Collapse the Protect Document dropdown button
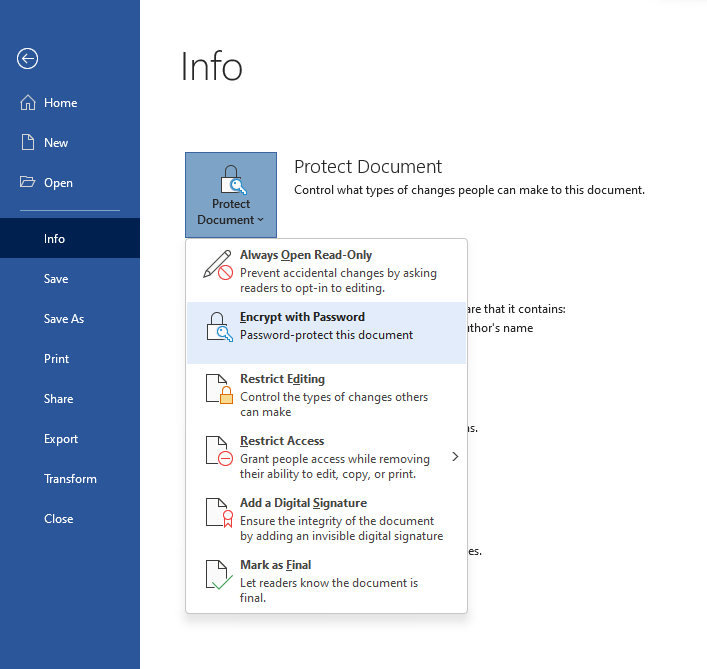 coord(231,194)
